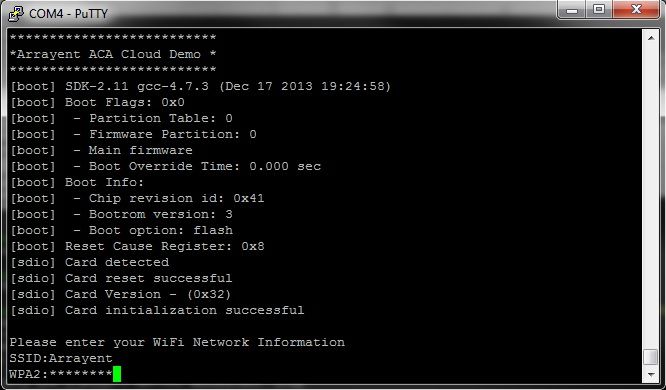Maximize the COM4 PuTTY window
Screen dimensions: 666x390
tap(599, 10)
